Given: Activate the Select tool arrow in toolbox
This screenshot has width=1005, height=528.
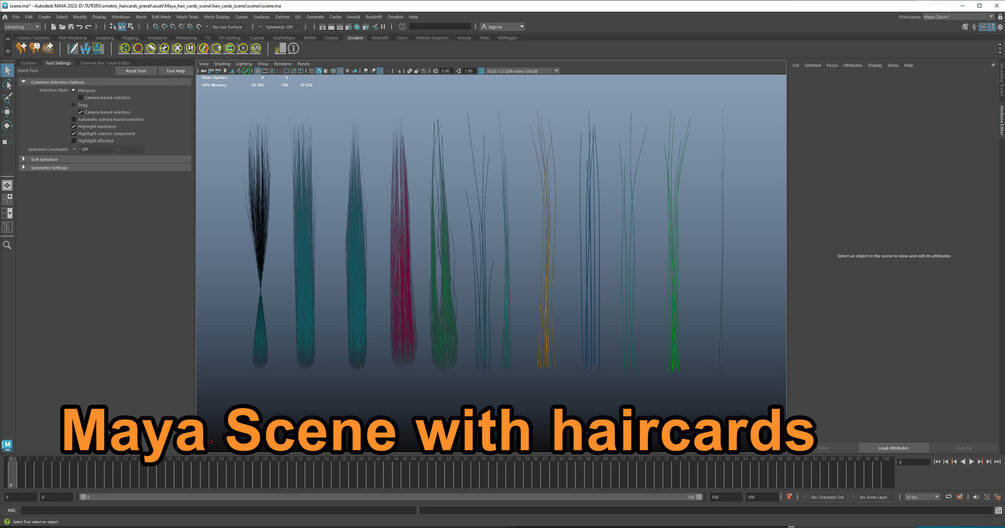Looking at the screenshot, I should pyautogui.click(x=7, y=70).
